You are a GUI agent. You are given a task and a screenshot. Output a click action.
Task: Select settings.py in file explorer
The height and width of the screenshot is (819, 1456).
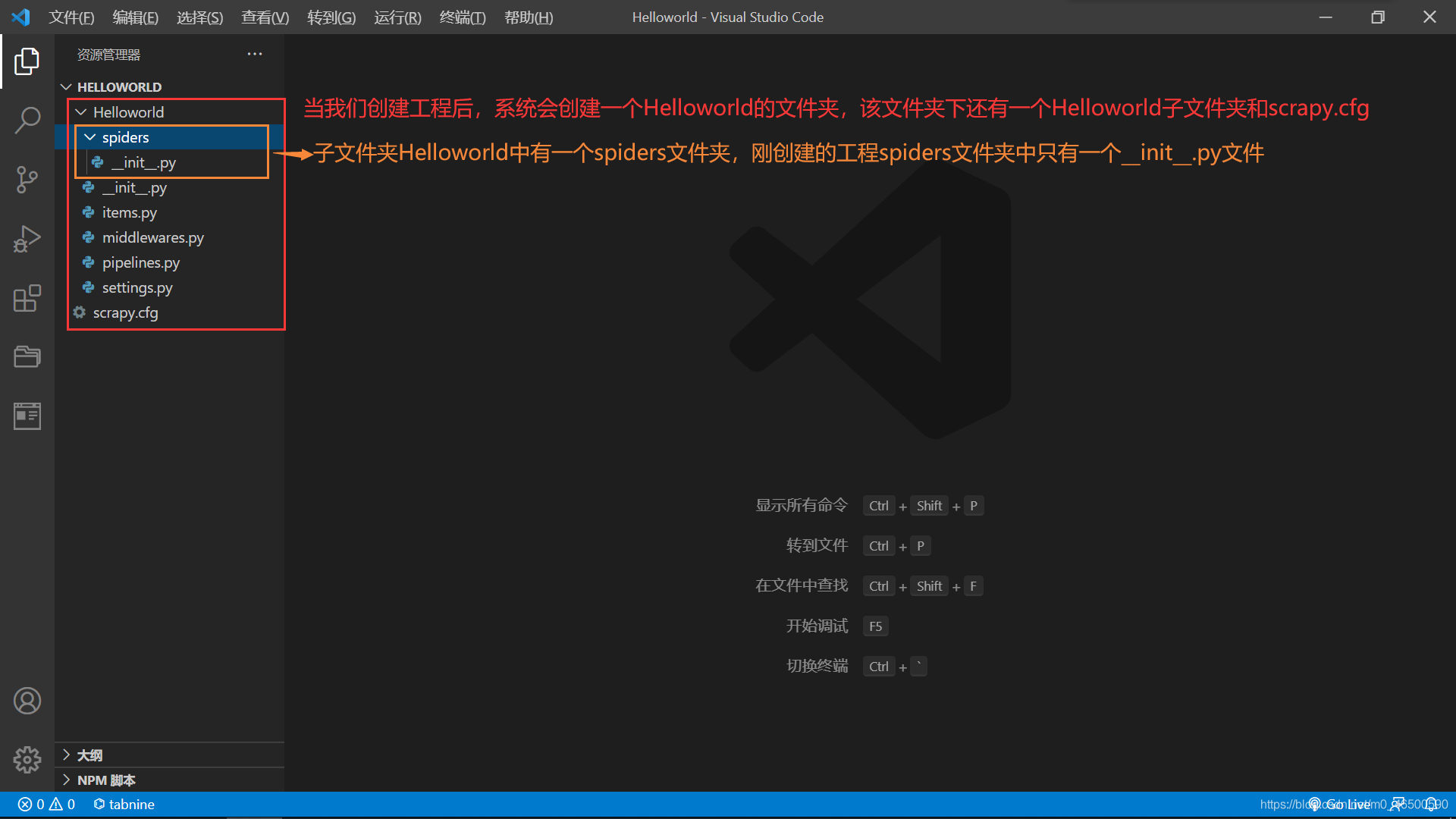(137, 287)
